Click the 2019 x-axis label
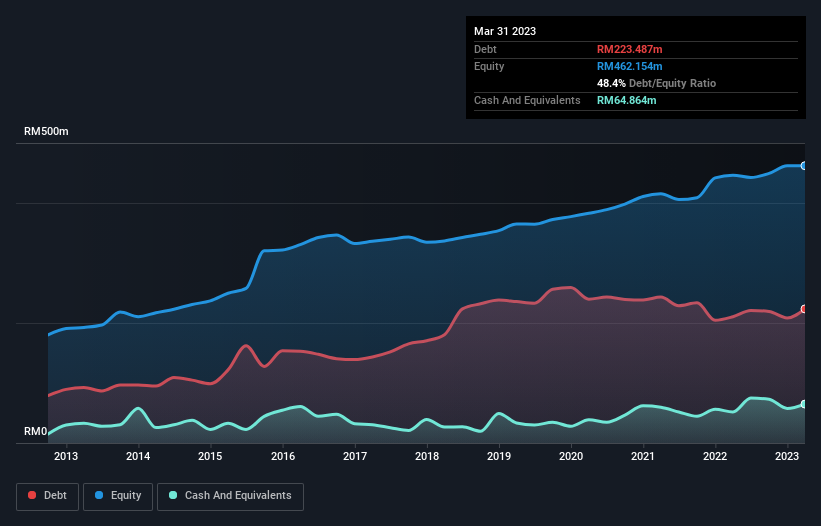This screenshot has height=526, width=821. click(x=499, y=456)
